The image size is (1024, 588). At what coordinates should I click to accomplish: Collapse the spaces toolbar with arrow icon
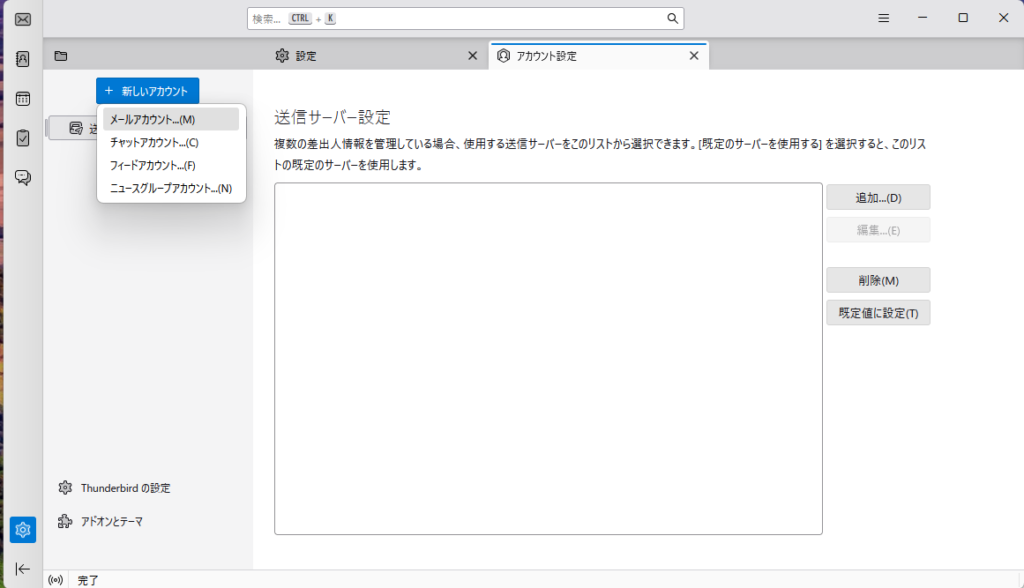point(22,568)
